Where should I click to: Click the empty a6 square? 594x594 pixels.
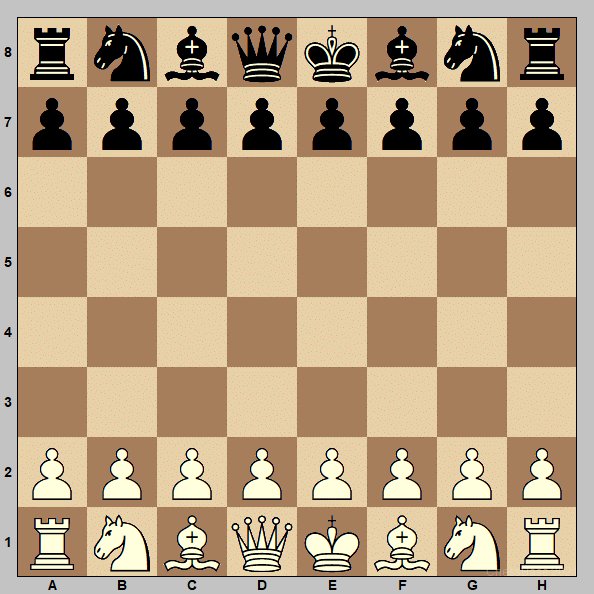[x=52, y=192]
